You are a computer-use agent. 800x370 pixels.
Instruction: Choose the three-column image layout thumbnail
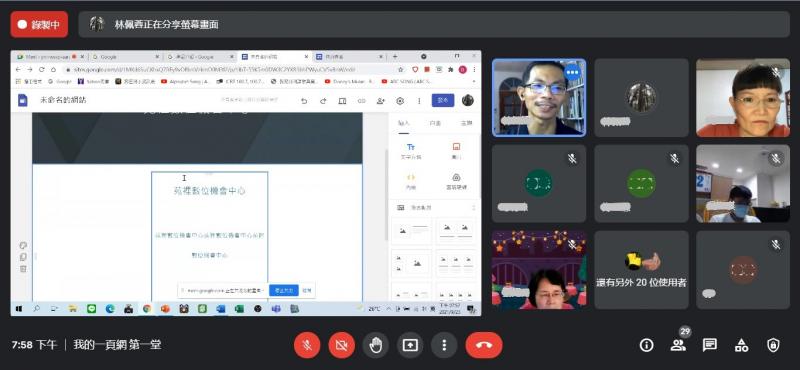coord(457,263)
